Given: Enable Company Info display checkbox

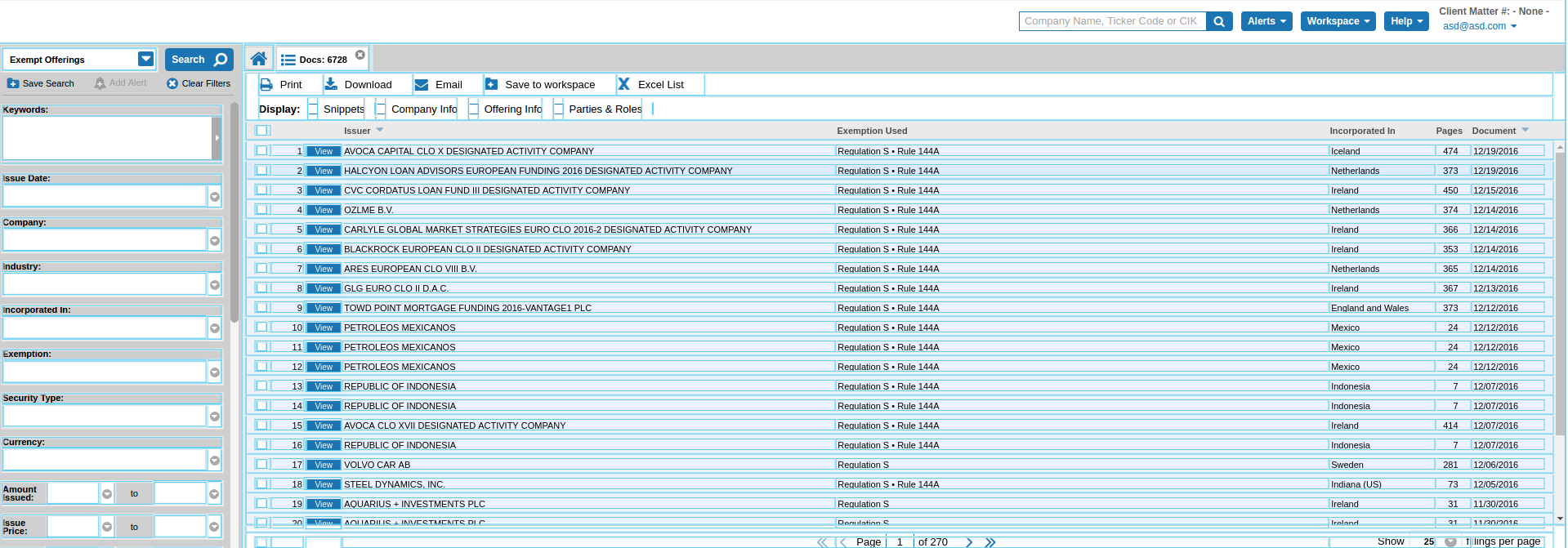Looking at the screenshot, I should 381,109.
